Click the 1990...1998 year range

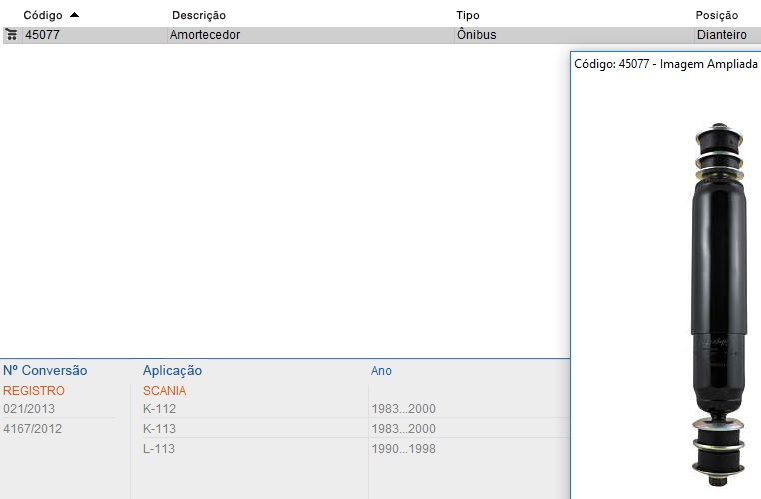[x=403, y=449]
